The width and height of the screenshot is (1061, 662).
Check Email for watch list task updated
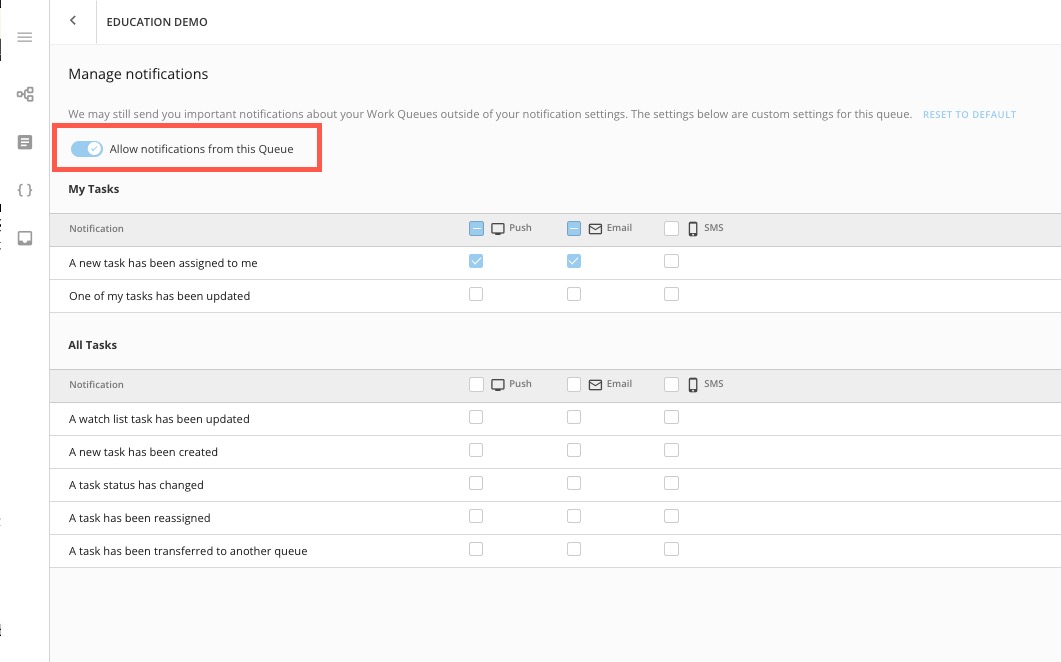coord(574,418)
